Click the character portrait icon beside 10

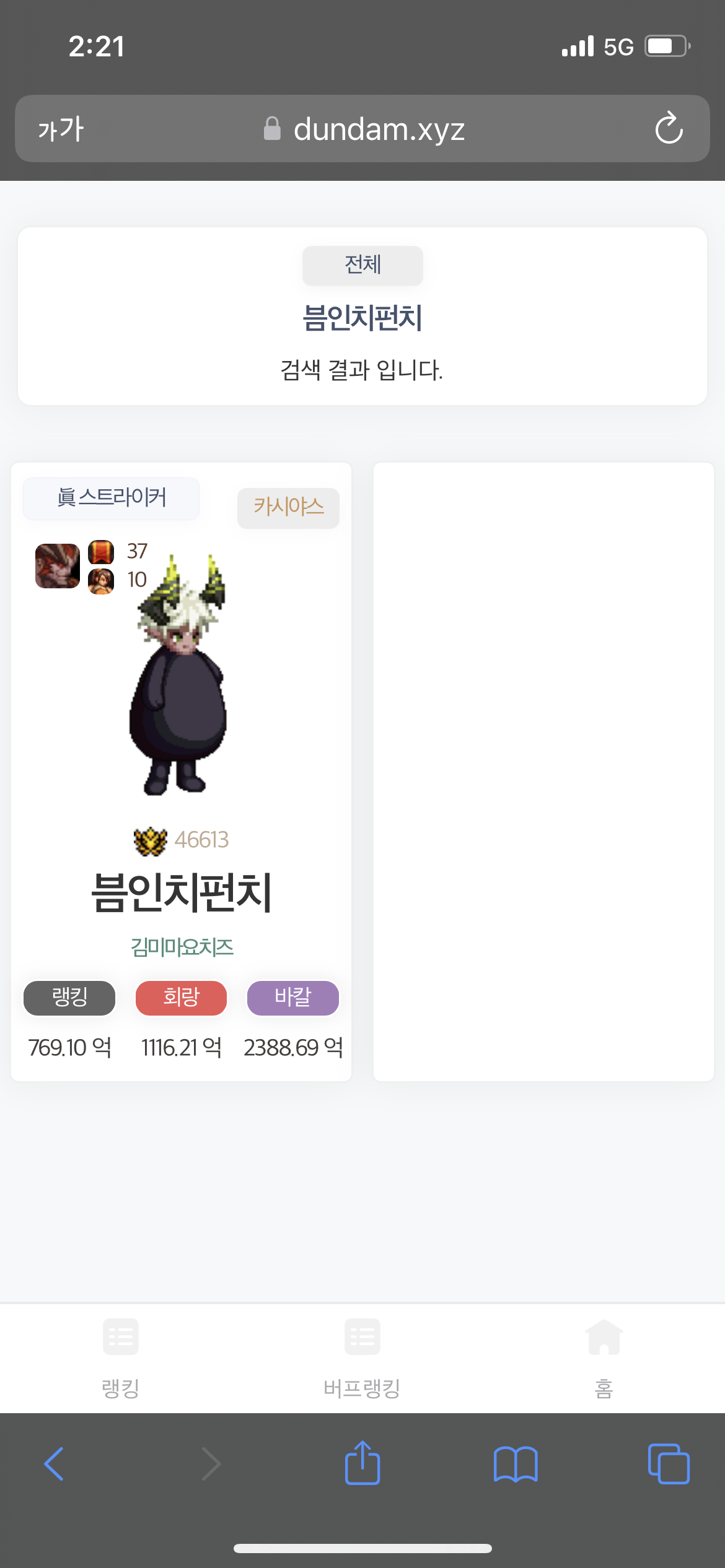tap(101, 581)
